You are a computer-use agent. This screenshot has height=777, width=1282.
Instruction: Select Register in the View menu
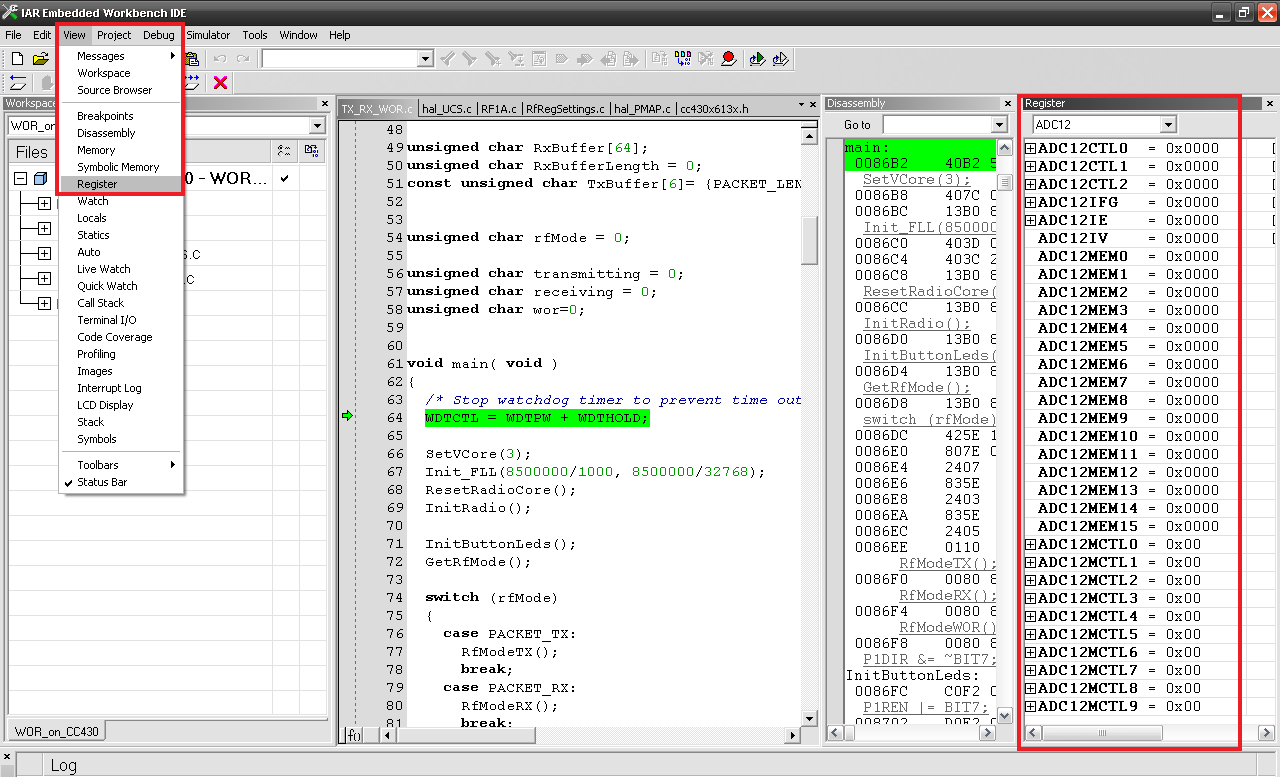tap(97, 184)
